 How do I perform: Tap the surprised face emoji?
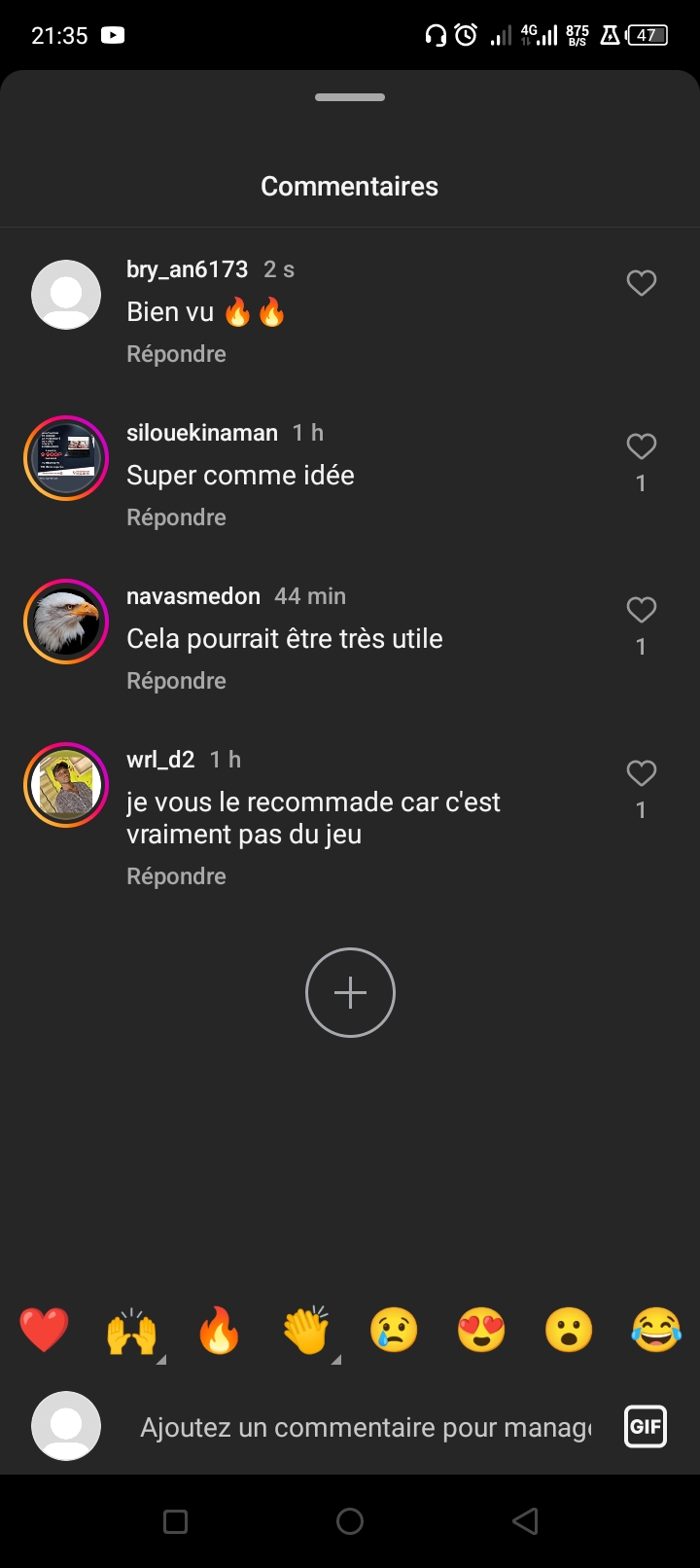tap(569, 1330)
